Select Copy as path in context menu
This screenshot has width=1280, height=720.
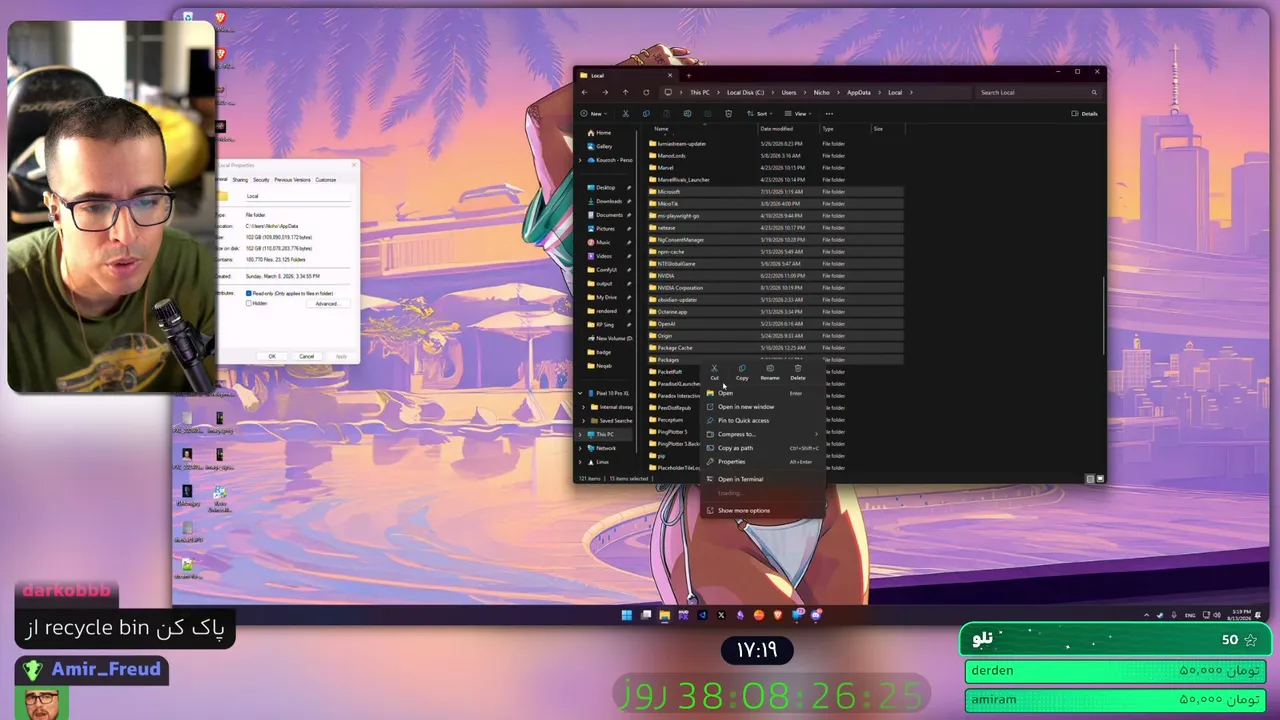(x=764, y=448)
